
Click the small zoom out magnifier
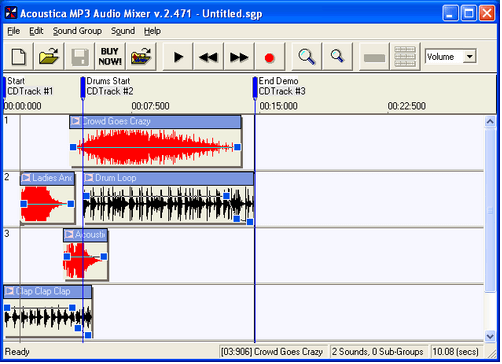click(x=337, y=57)
